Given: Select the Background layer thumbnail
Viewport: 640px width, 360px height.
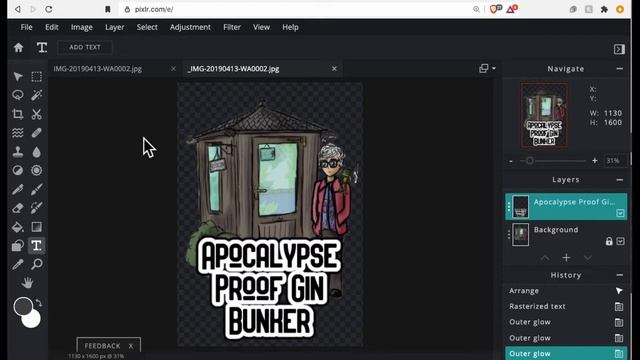Looking at the screenshot, I should click(520, 235).
